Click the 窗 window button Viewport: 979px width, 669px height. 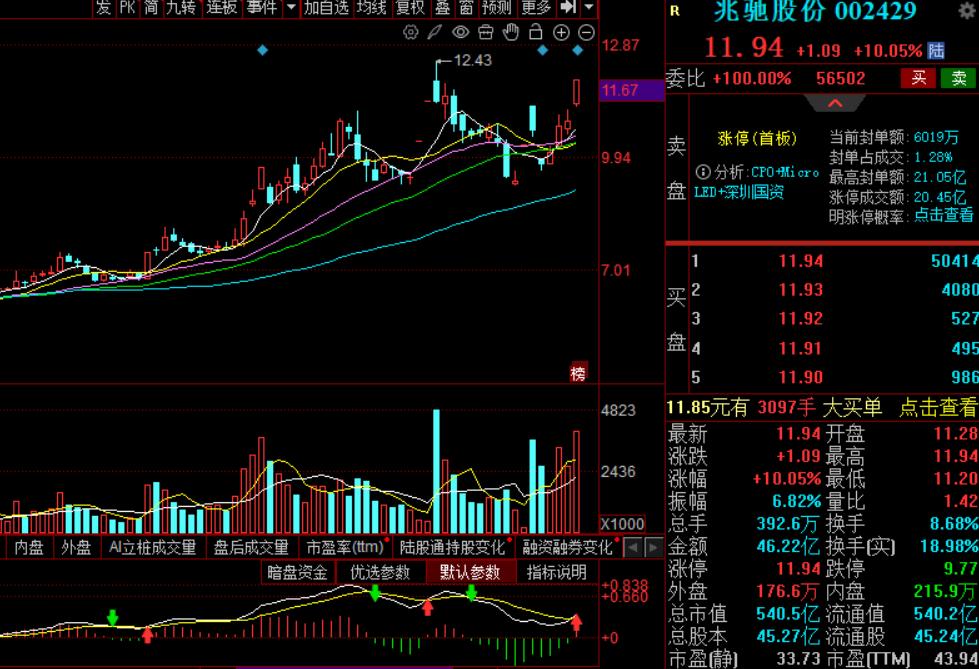pyautogui.click(x=466, y=7)
